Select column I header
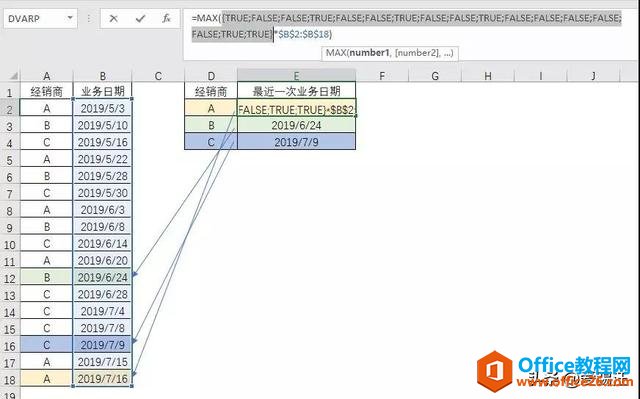The image size is (640, 399). 540,76
